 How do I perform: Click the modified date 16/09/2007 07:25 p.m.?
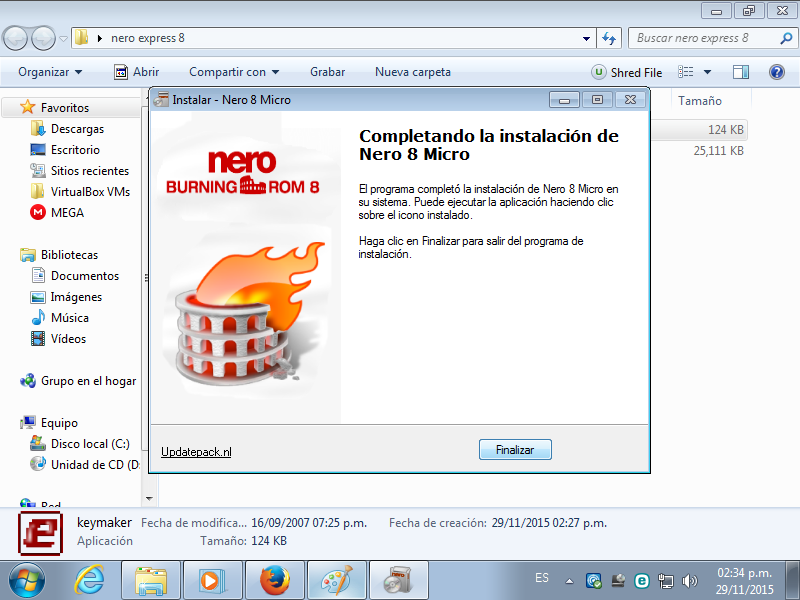(309, 523)
